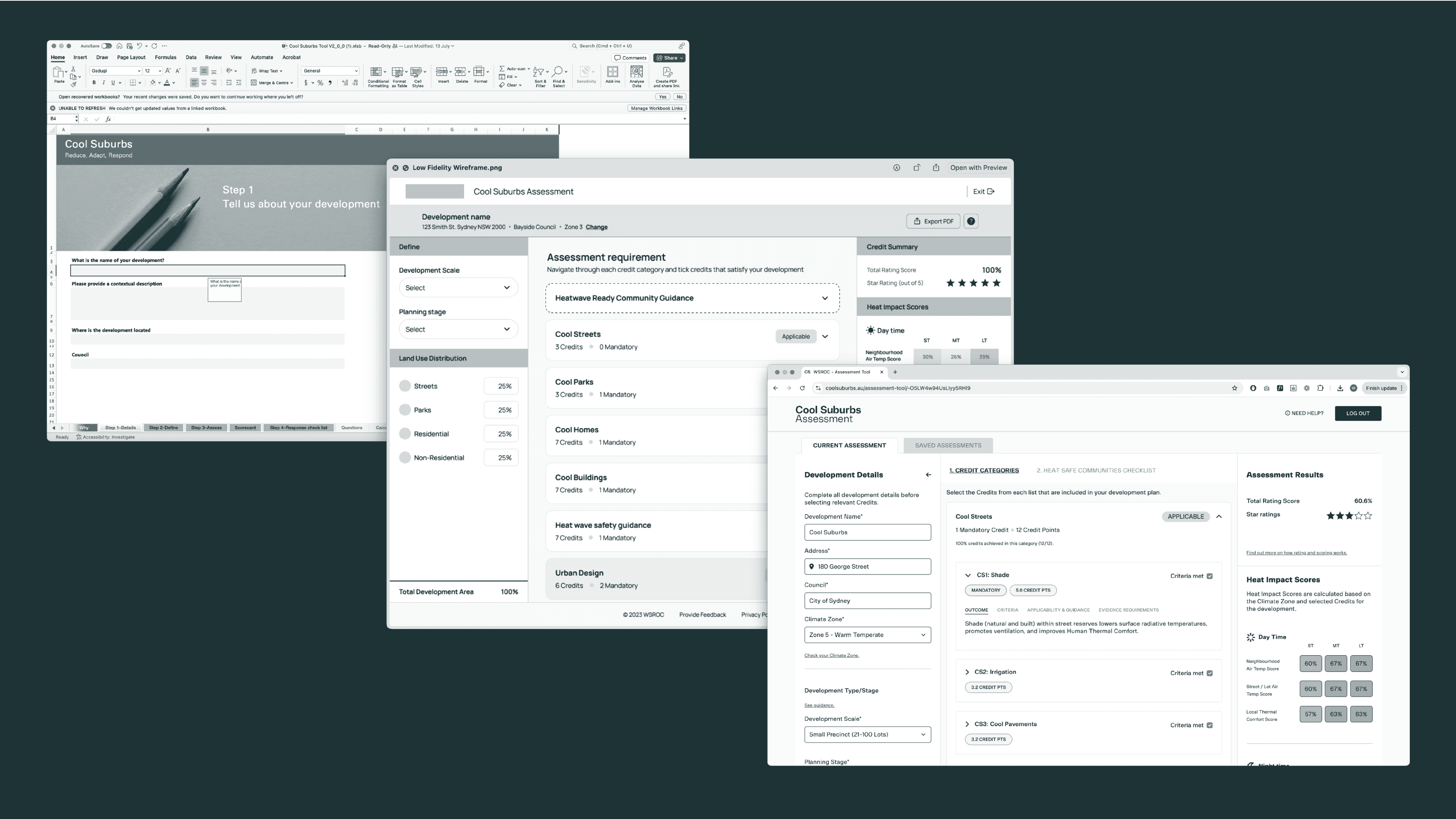Click back arrow beside Development Details
1456x819 pixels.
click(928, 475)
